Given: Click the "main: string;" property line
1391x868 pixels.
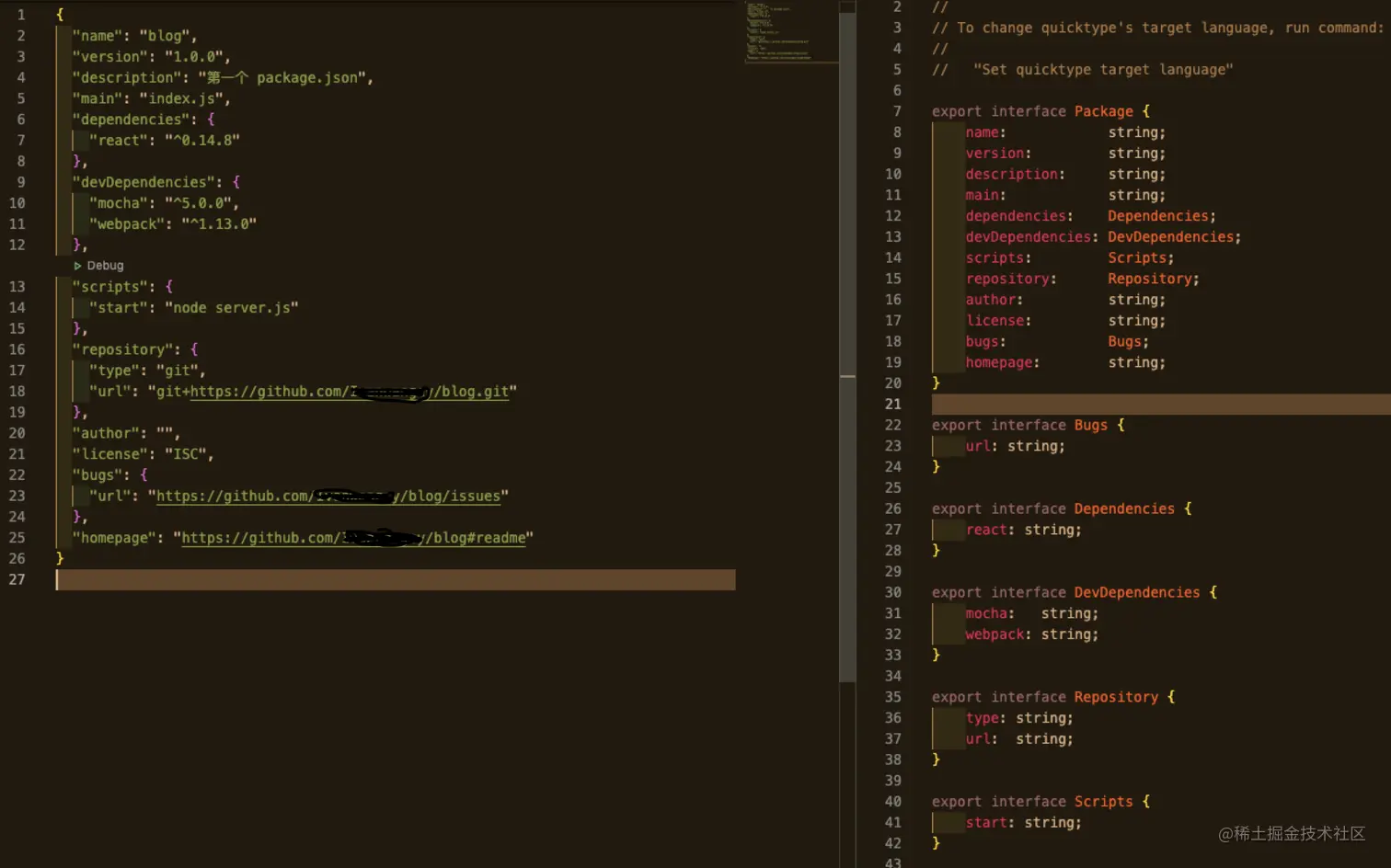Looking at the screenshot, I should (1065, 195).
